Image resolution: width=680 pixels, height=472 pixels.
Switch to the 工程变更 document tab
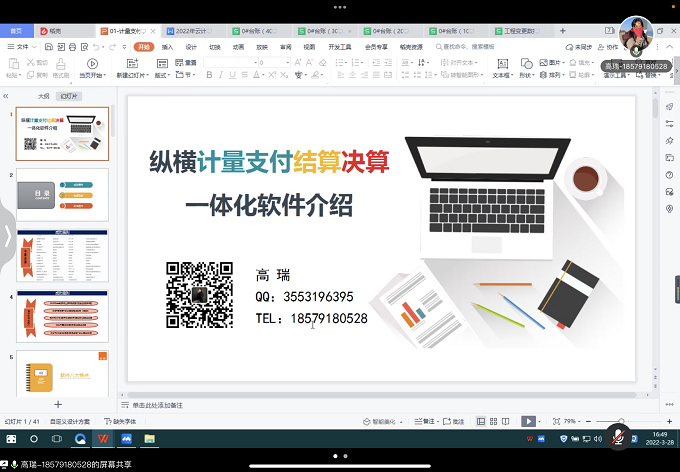520,31
